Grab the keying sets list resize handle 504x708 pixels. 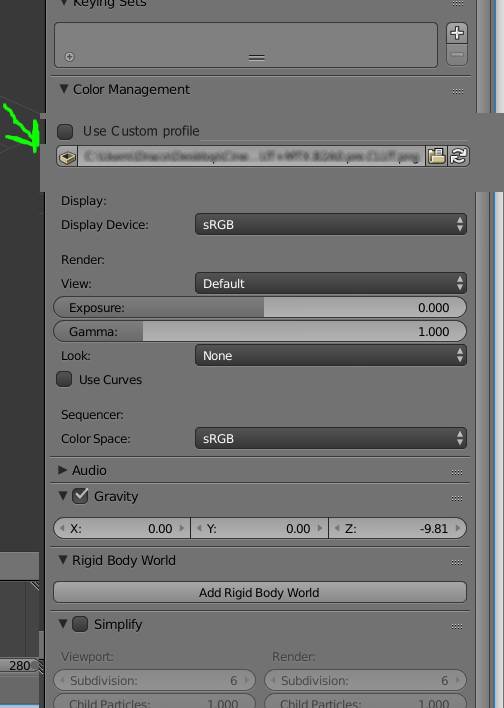pos(256,57)
